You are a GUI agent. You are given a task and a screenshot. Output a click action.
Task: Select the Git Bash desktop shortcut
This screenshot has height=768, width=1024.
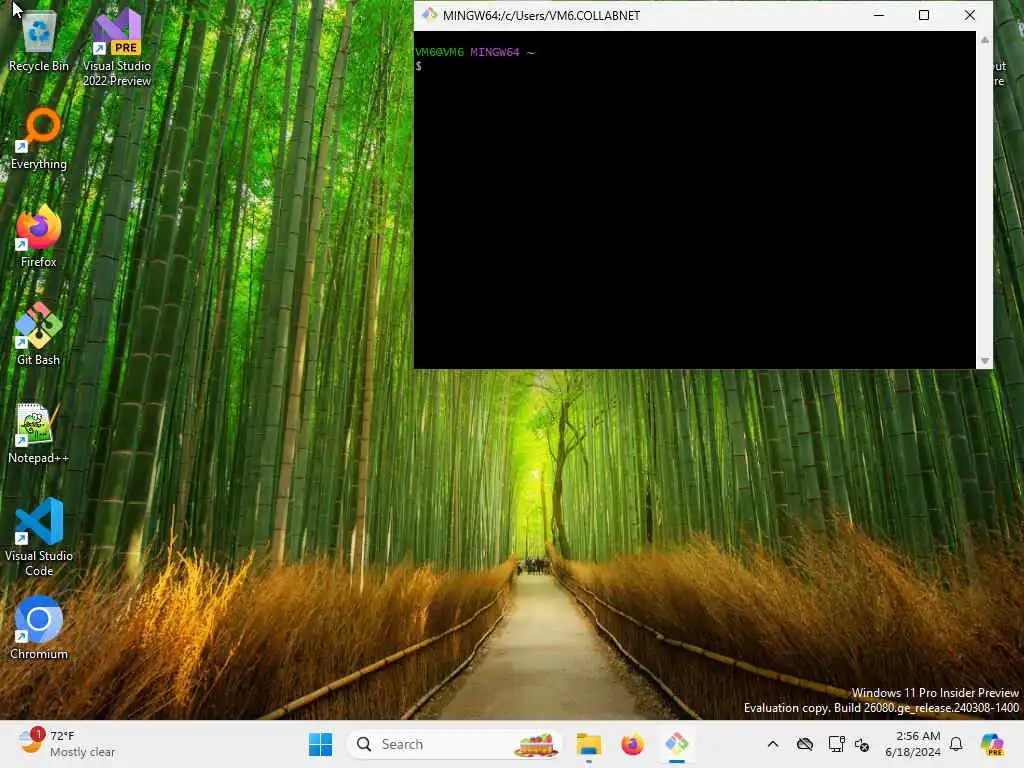39,334
